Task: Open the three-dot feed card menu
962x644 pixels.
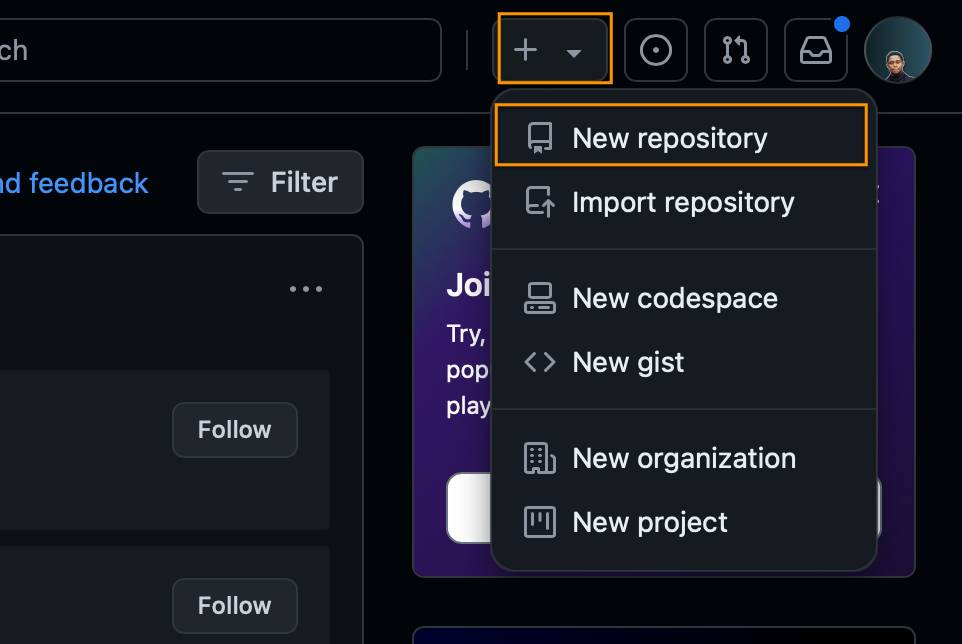Action: 306,289
